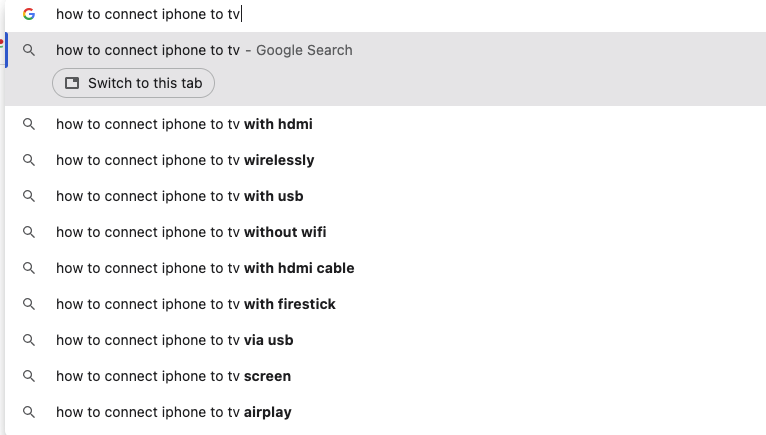Screen dimensions: 766x435
Task: Choose the 'without wifi' suggestion
Action: pyautogui.click(x=191, y=232)
